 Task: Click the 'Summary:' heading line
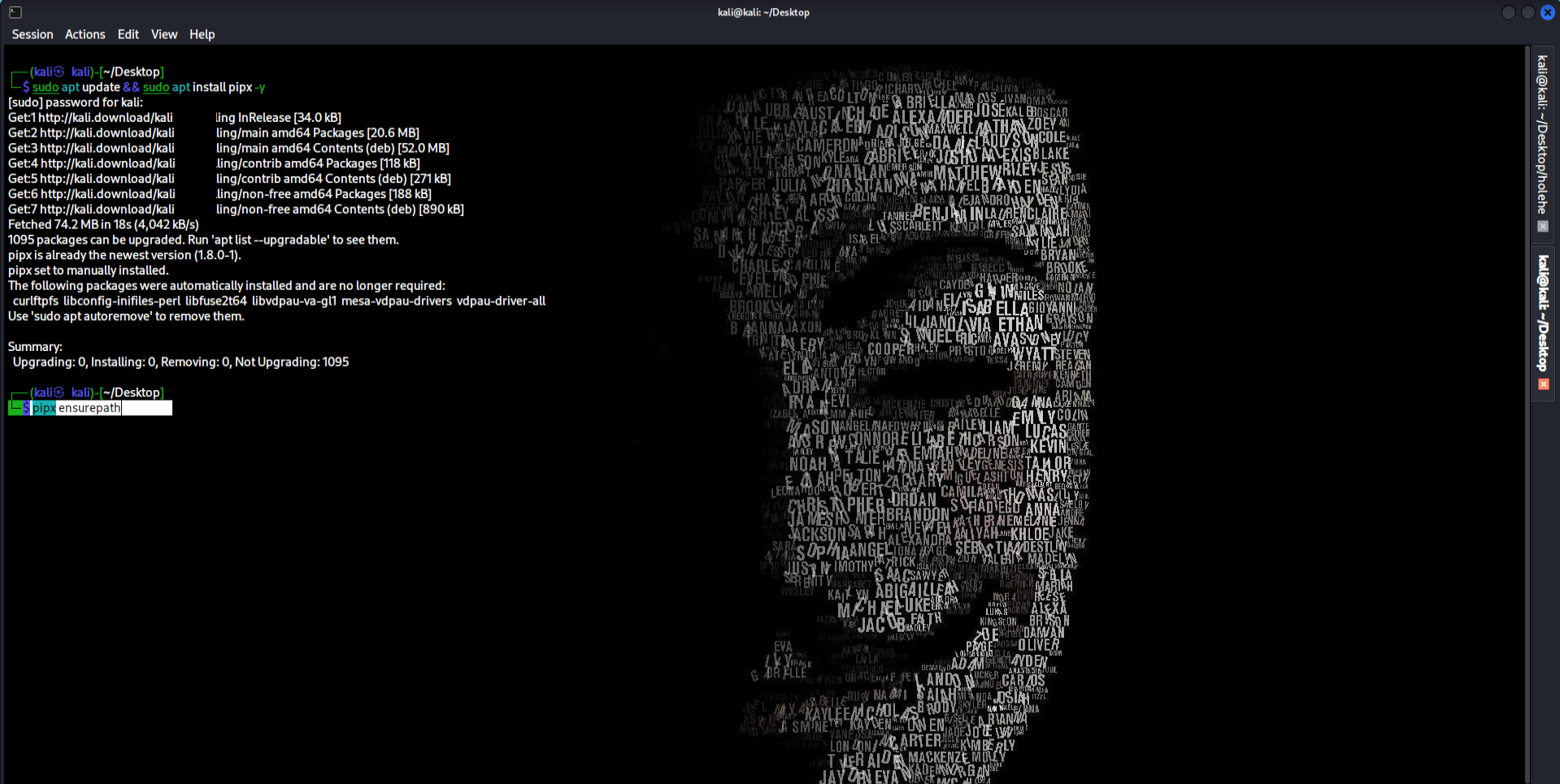click(x=35, y=347)
